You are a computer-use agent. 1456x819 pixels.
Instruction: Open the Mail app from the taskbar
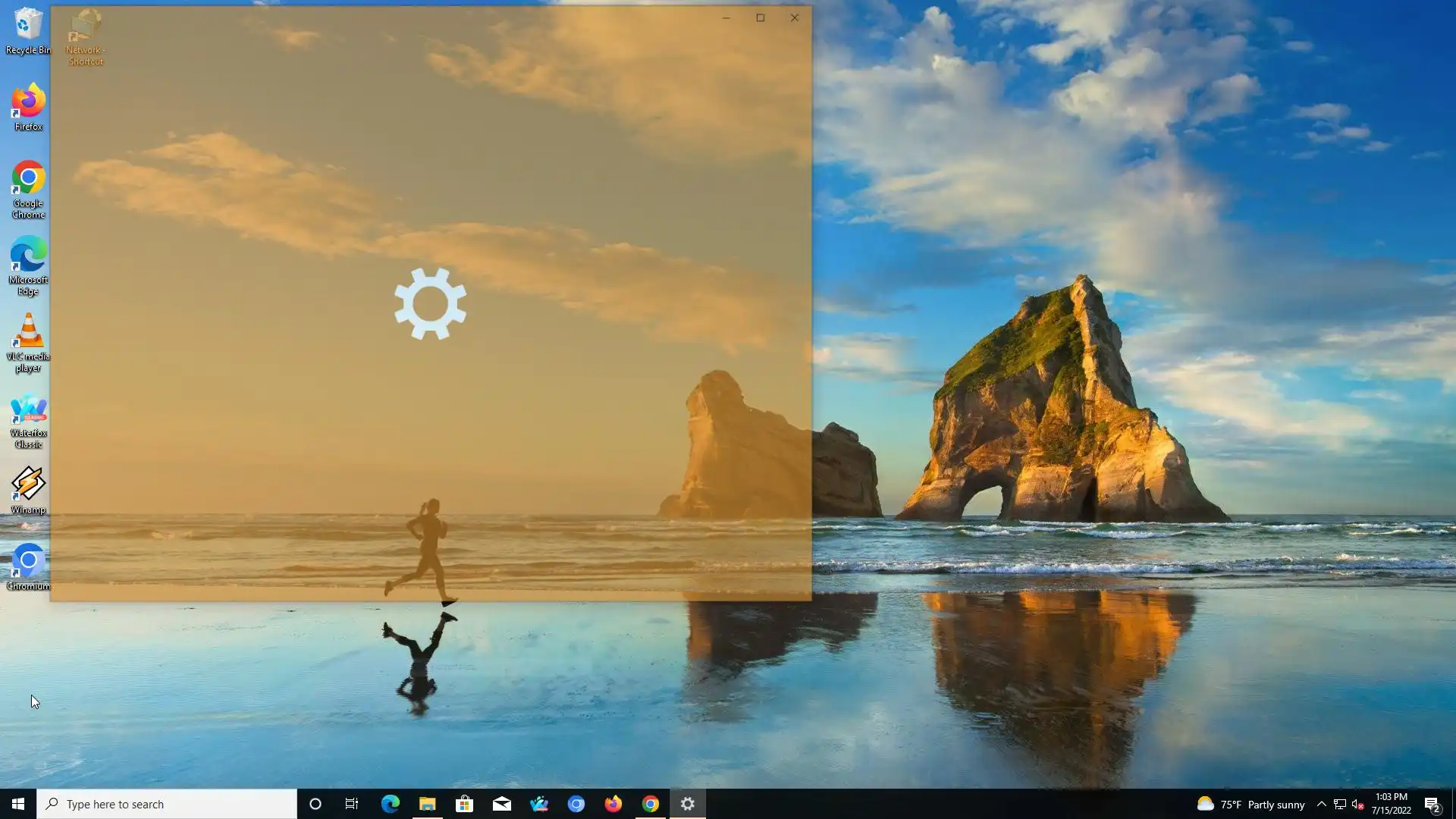[x=501, y=804]
